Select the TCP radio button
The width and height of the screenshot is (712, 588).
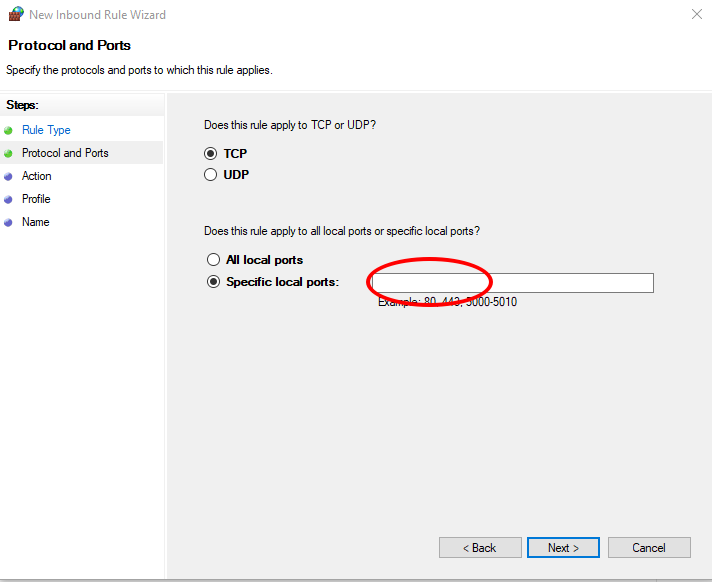[x=210, y=153]
